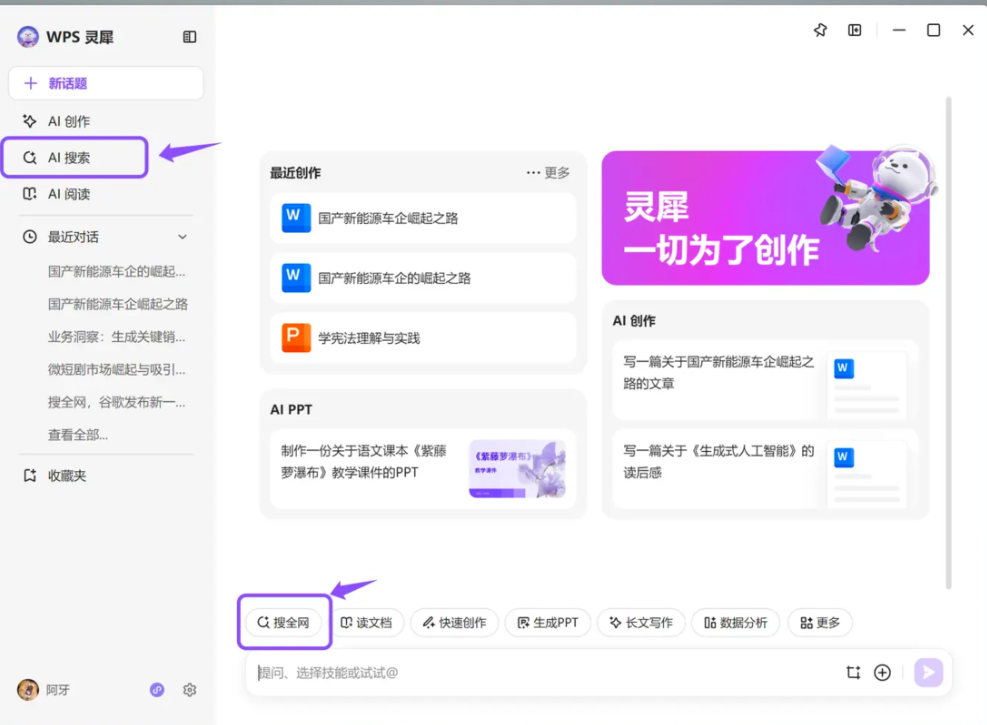This screenshot has height=725, width=987.
Task: Open document 国产新能源车企崛起之路 in 最近创作
Action: 423,218
